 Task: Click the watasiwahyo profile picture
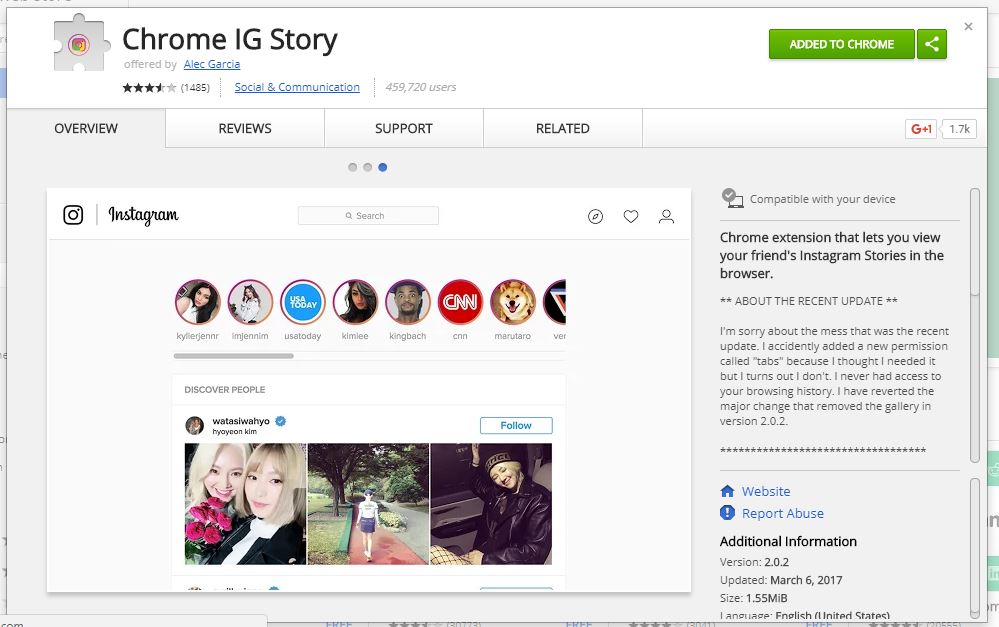194,425
